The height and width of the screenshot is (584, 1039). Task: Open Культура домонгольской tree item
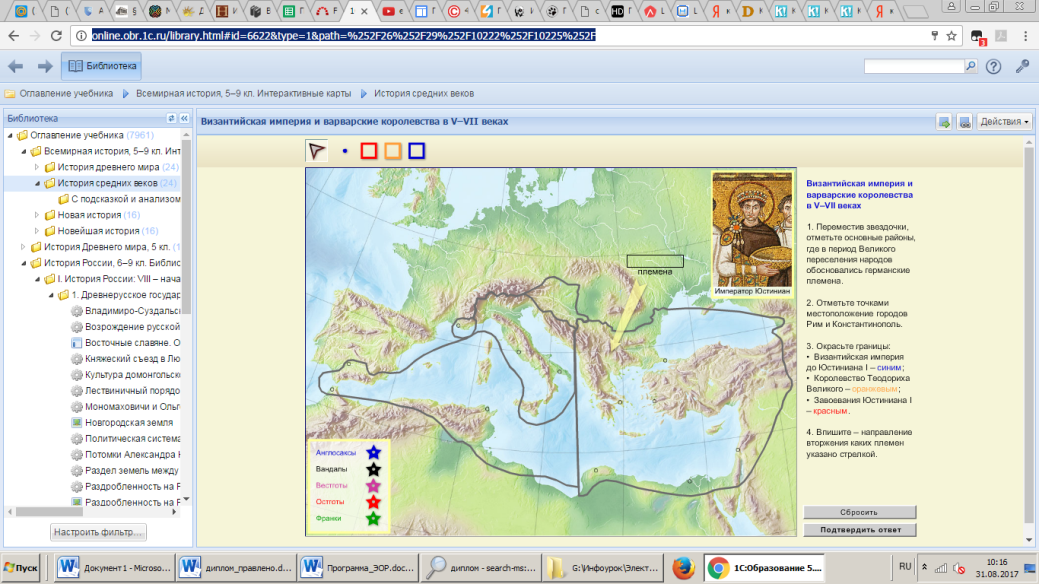click(126, 375)
